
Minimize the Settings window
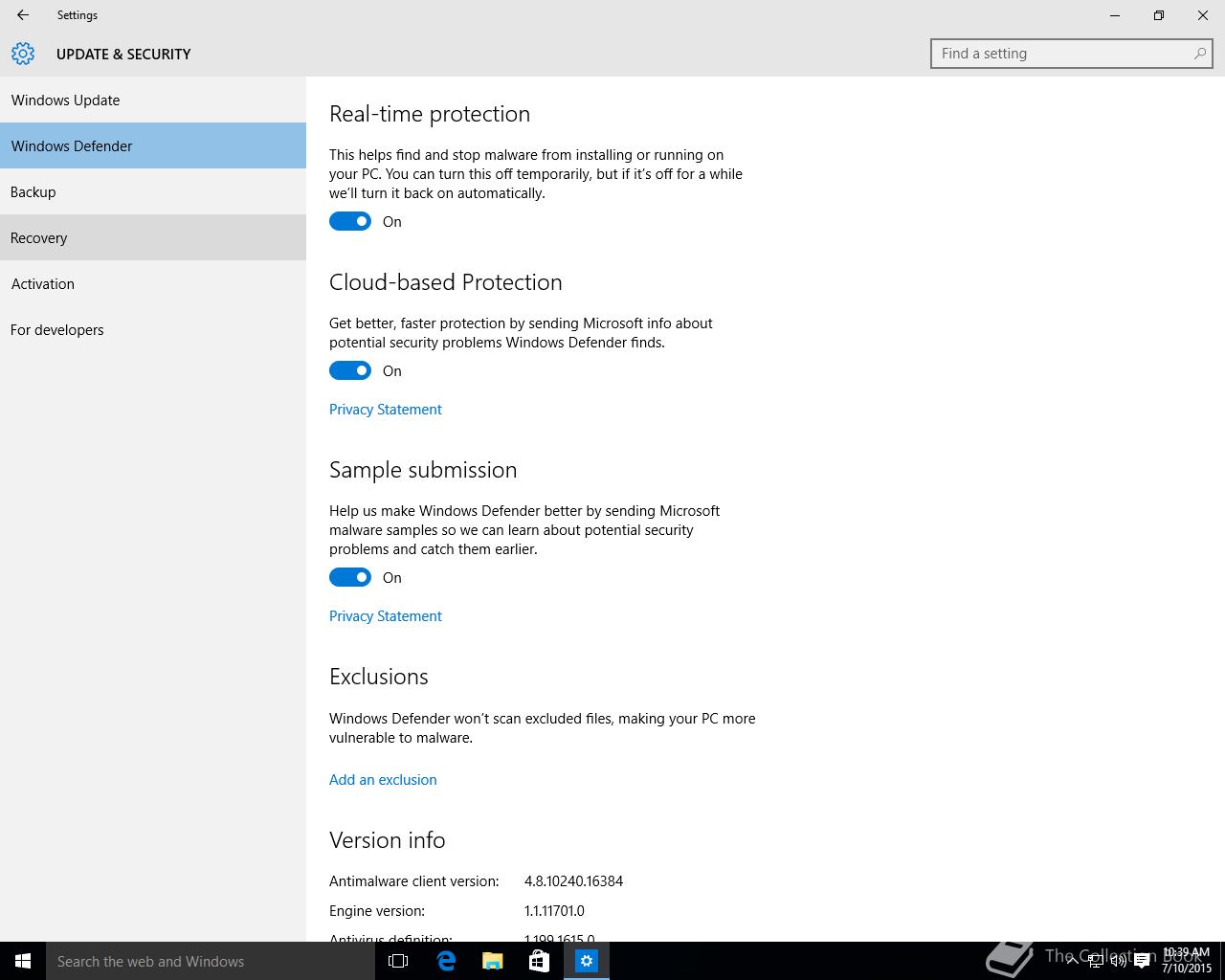(x=1115, y=15)
